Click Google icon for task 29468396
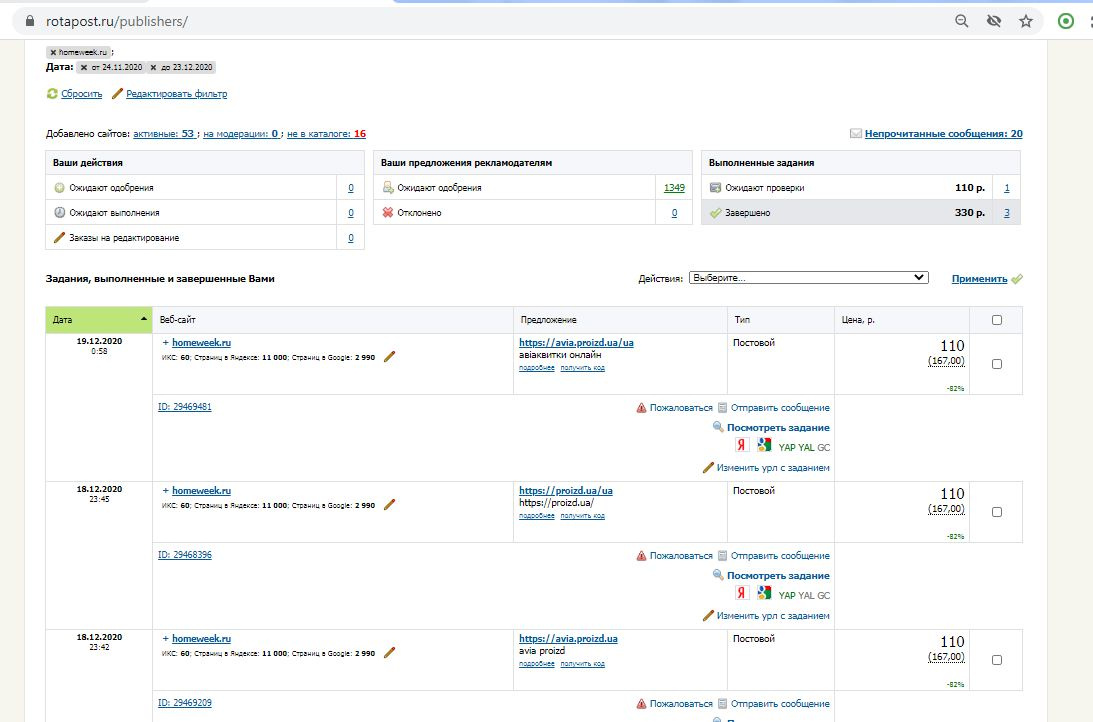Viewport: 1093px width, 722px height. tap(765, 592)
